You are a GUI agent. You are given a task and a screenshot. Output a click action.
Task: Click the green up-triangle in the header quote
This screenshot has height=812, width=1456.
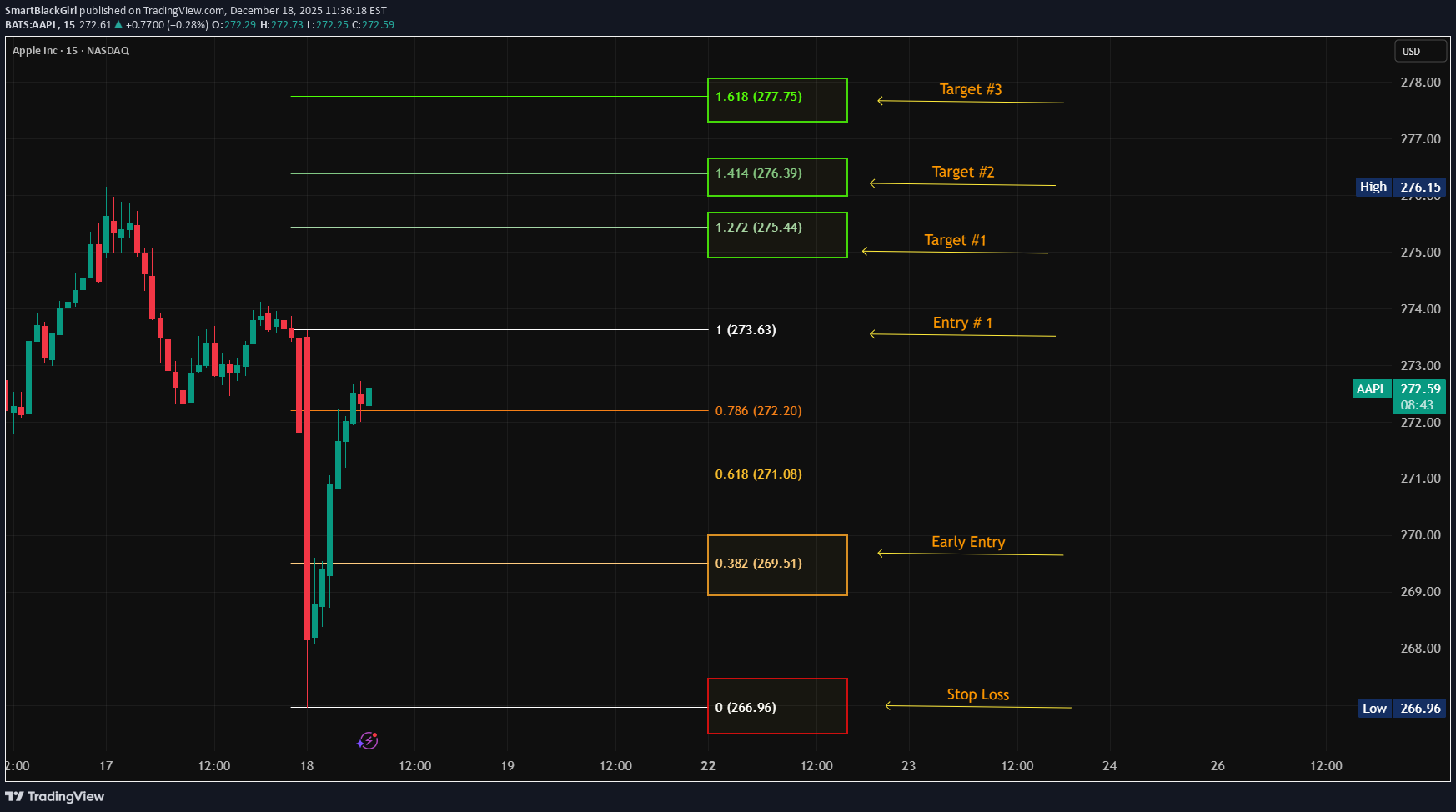point(118,25)
